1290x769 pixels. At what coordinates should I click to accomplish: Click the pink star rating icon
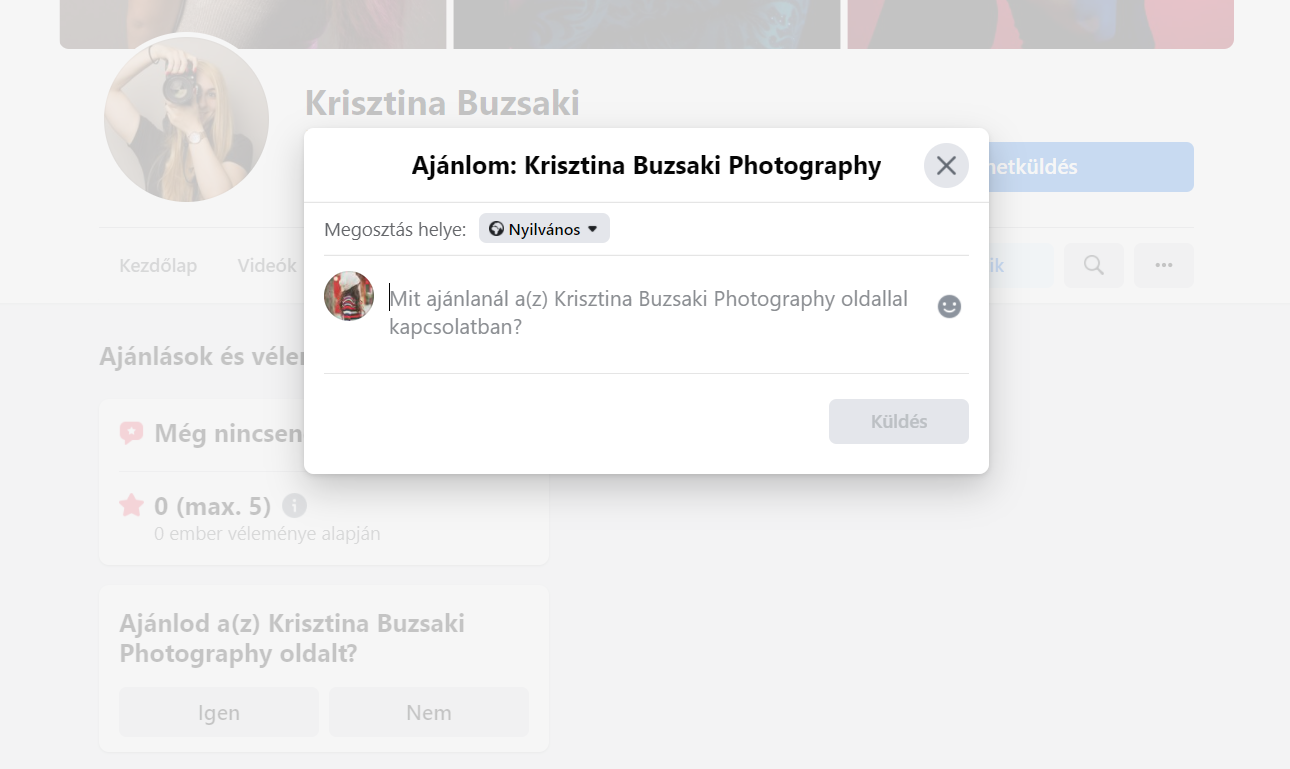pyautogui.click(x=132, y=505)
